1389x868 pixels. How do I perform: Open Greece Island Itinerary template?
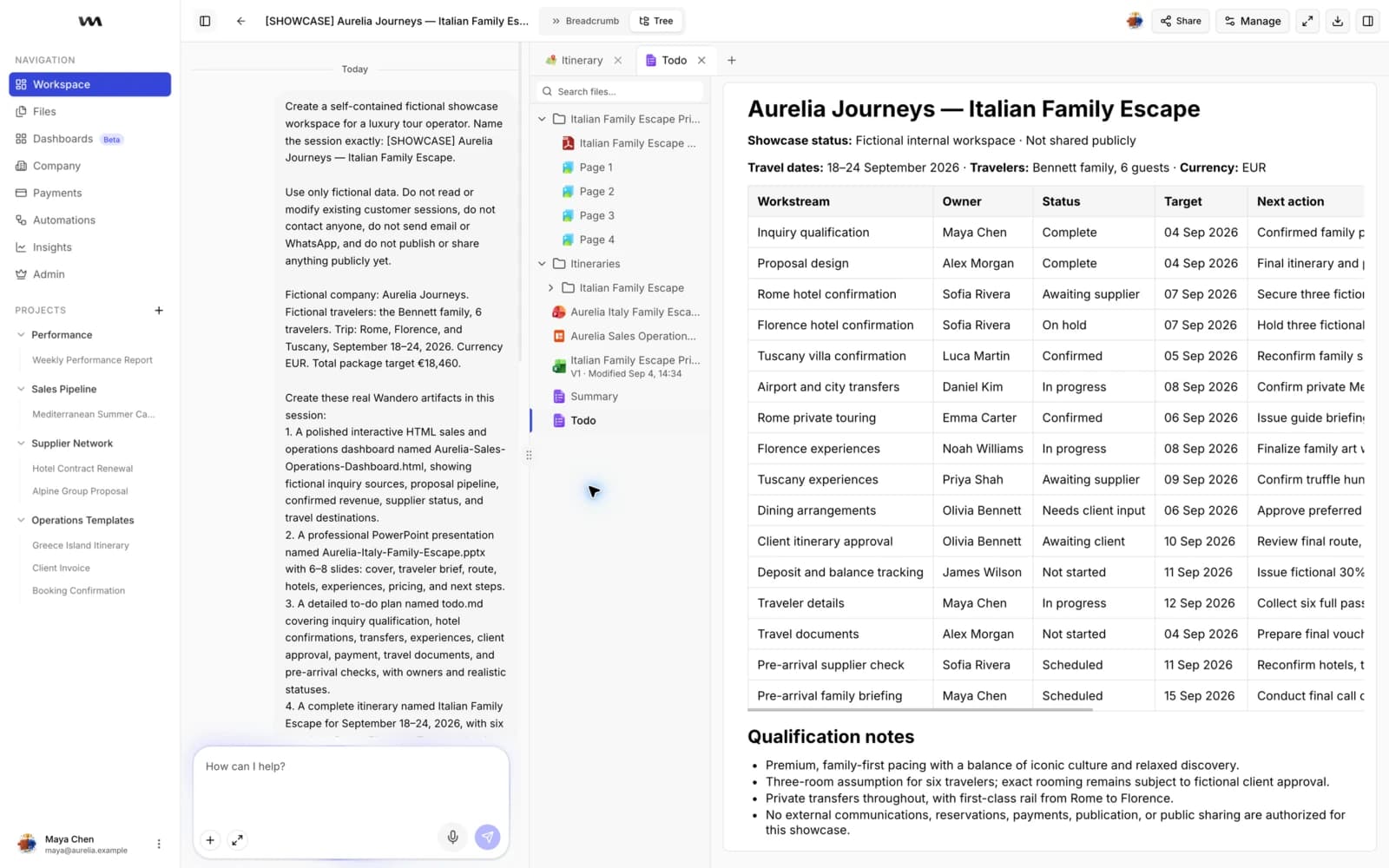pyautogui.click(x=81, y=546)
